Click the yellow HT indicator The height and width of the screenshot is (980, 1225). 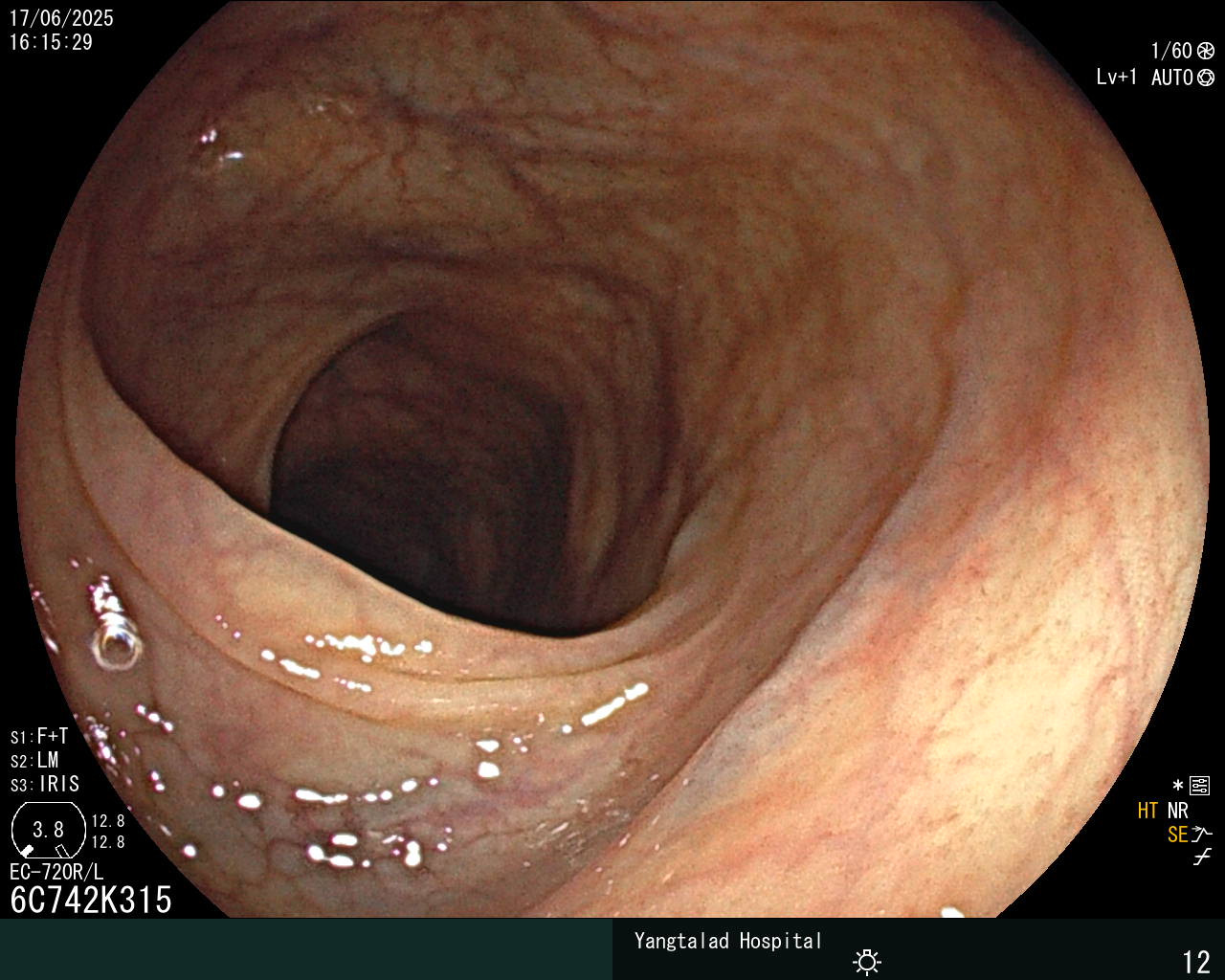click(x=1148, y=812)
